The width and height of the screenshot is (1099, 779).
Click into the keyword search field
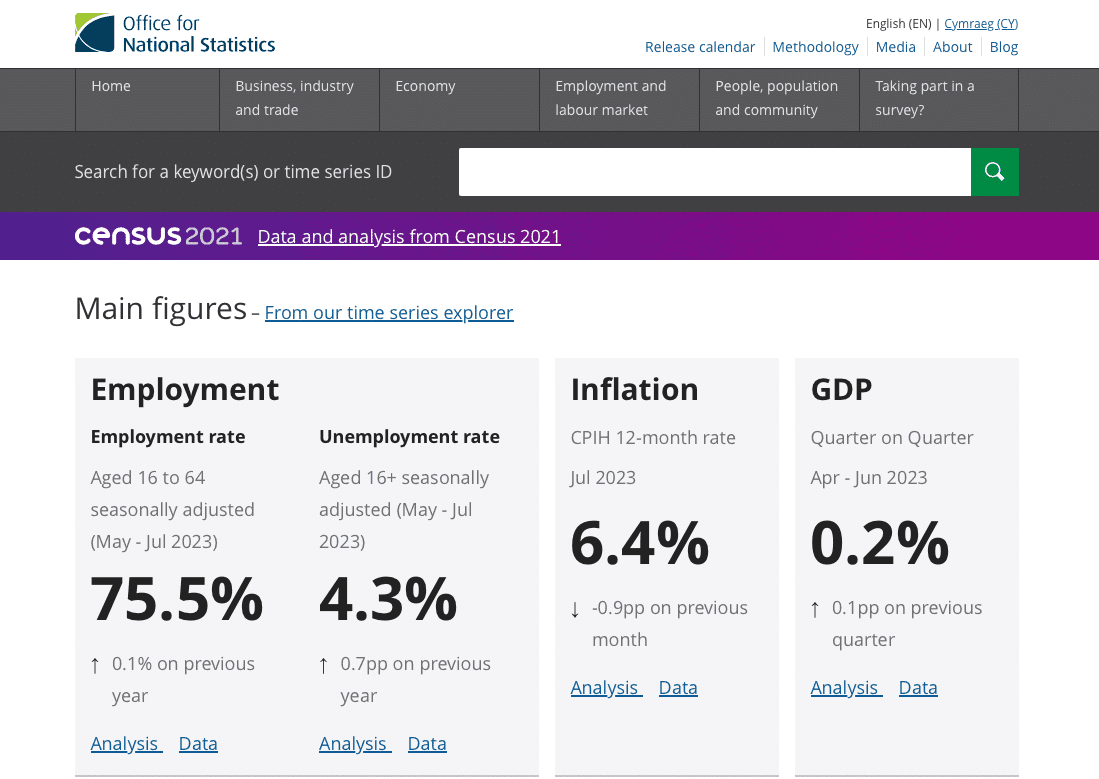click(x=715, y=172)
